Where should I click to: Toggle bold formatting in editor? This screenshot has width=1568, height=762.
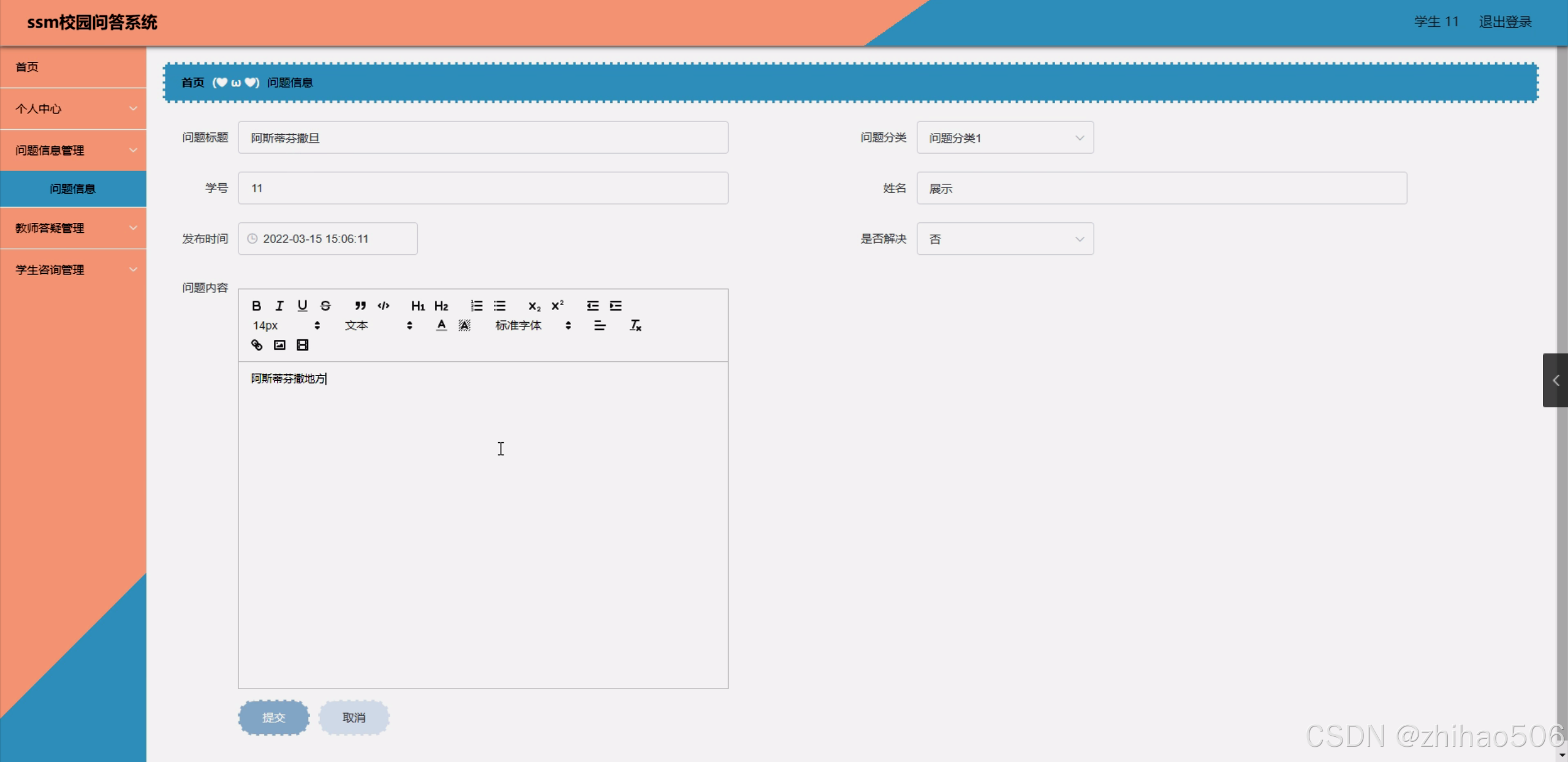coord(256,306)
